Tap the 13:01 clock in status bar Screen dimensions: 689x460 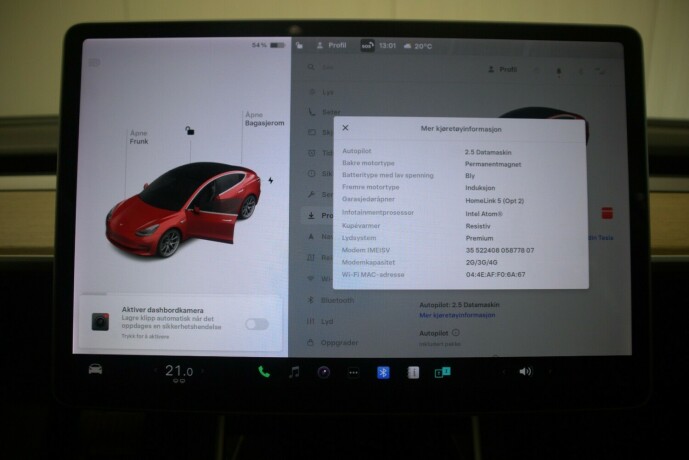(x=387, y=45)
